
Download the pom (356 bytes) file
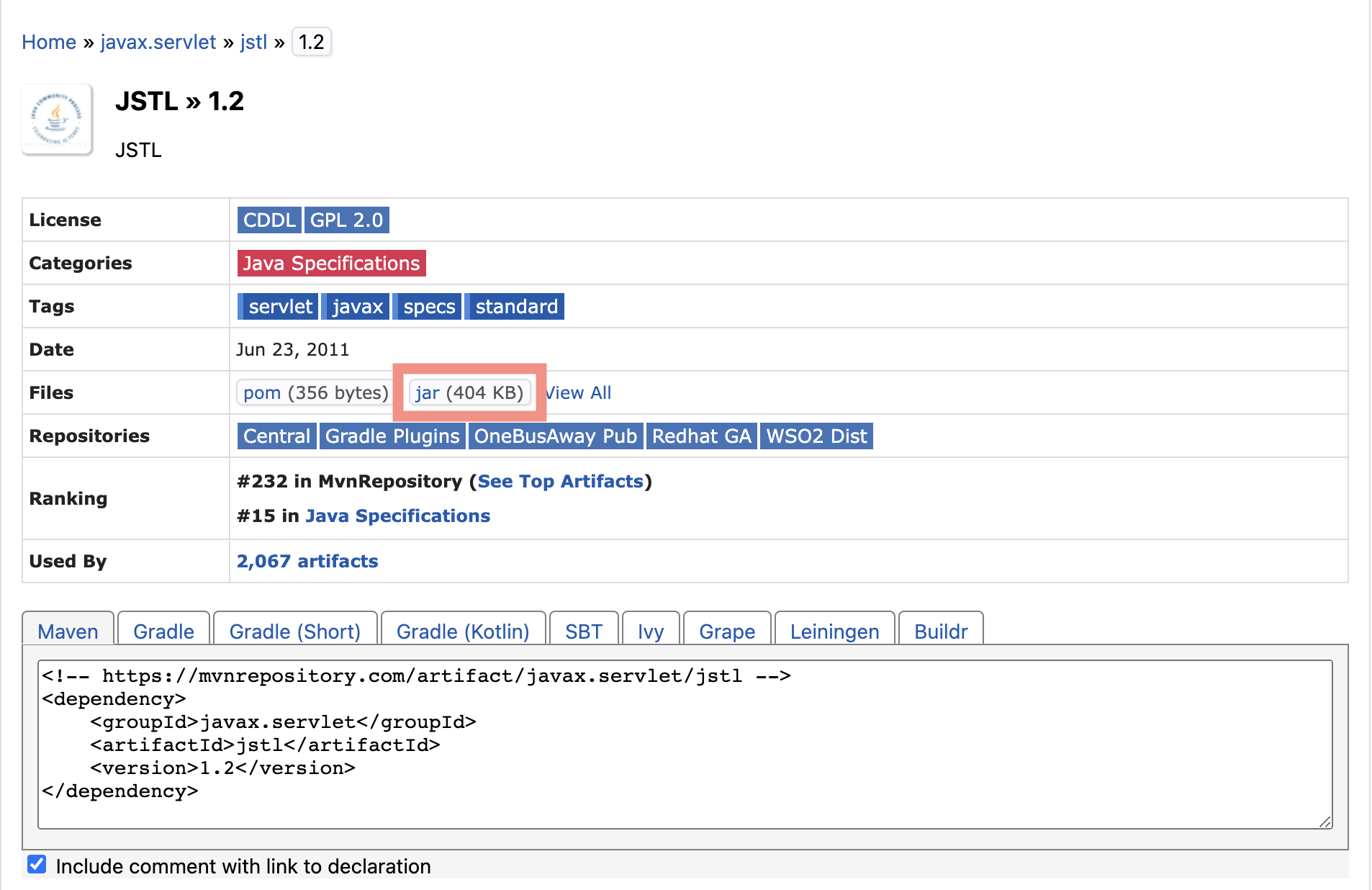click(315, 393)
